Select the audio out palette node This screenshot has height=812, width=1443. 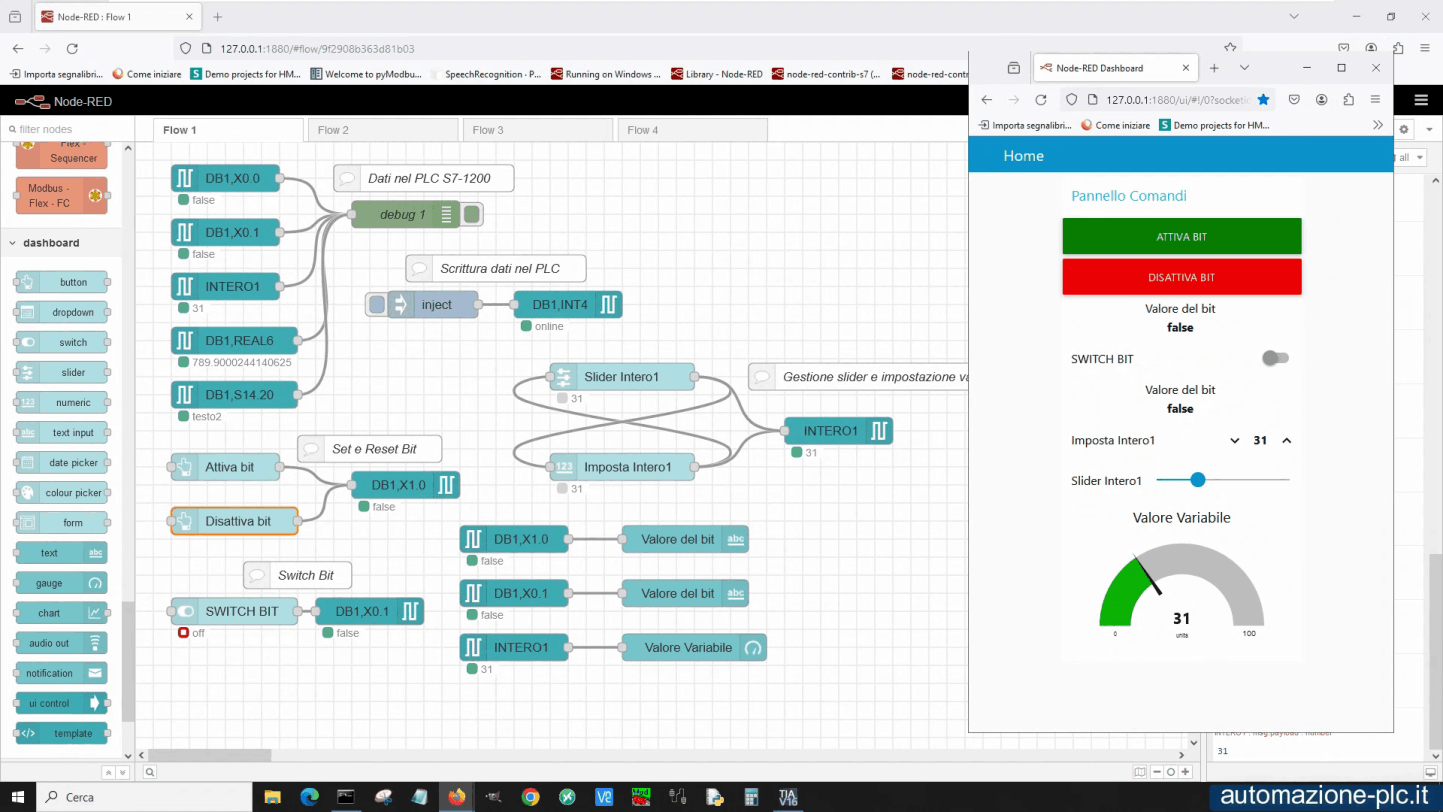62,643
